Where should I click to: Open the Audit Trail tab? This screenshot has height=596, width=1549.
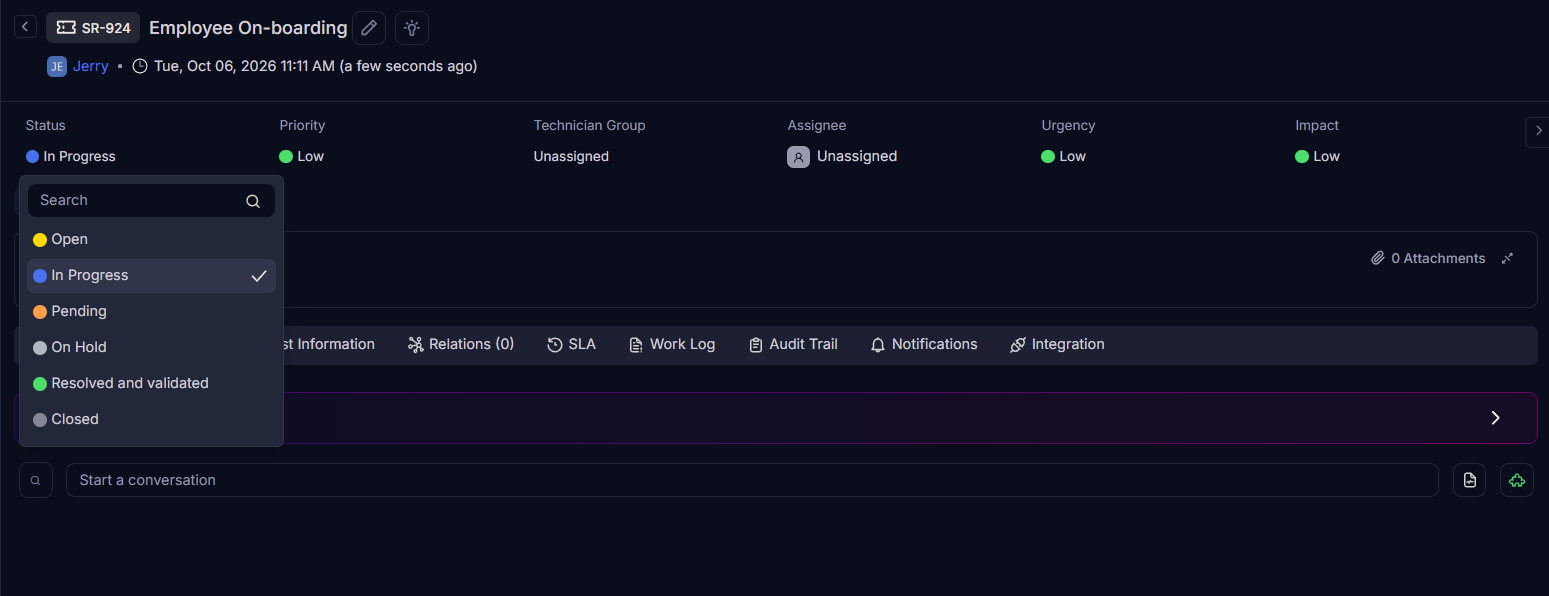pyautogui.click(x=793, y=344)
